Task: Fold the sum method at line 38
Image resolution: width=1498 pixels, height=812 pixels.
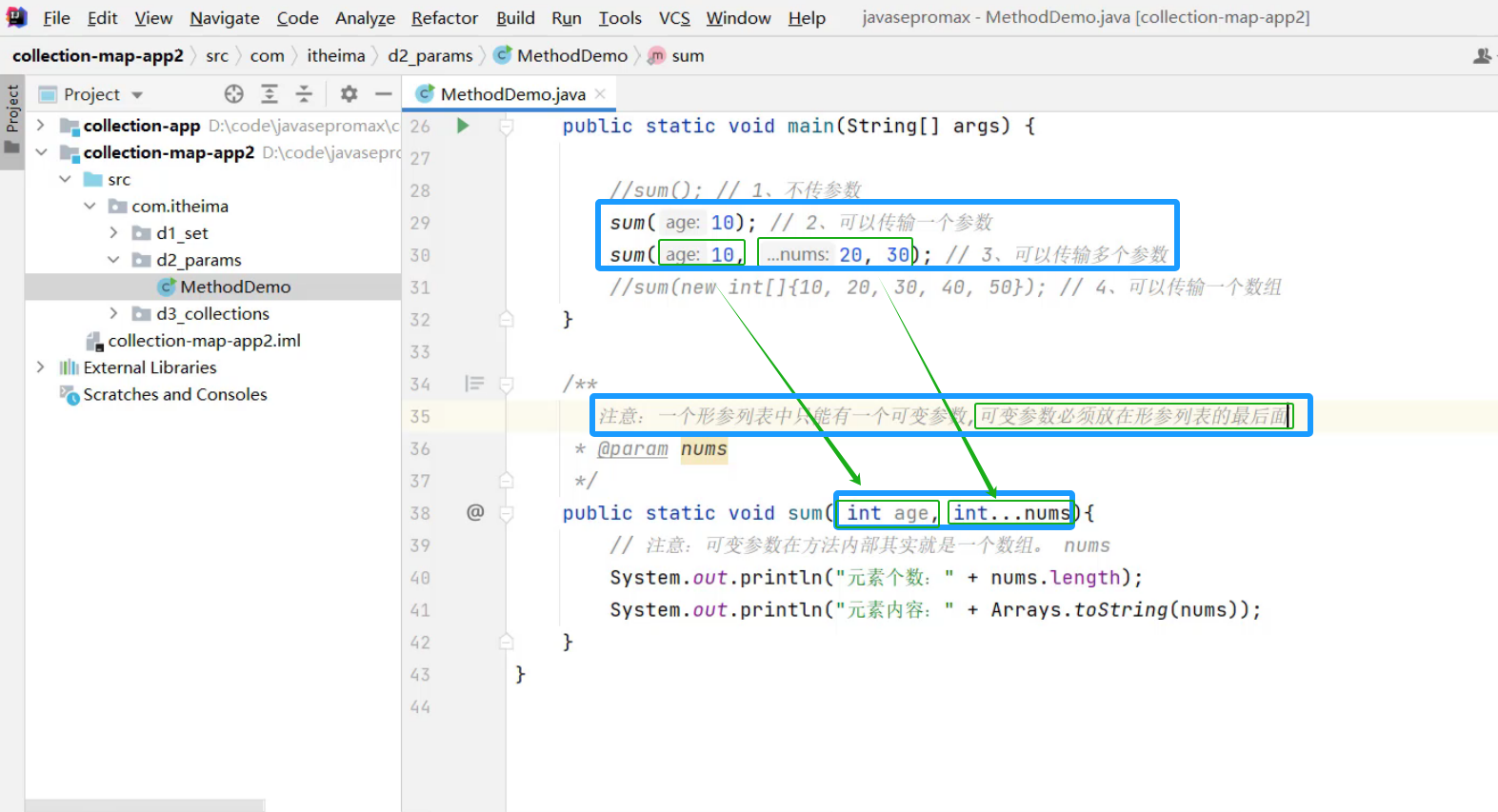Action: click(x=507, y=513)
